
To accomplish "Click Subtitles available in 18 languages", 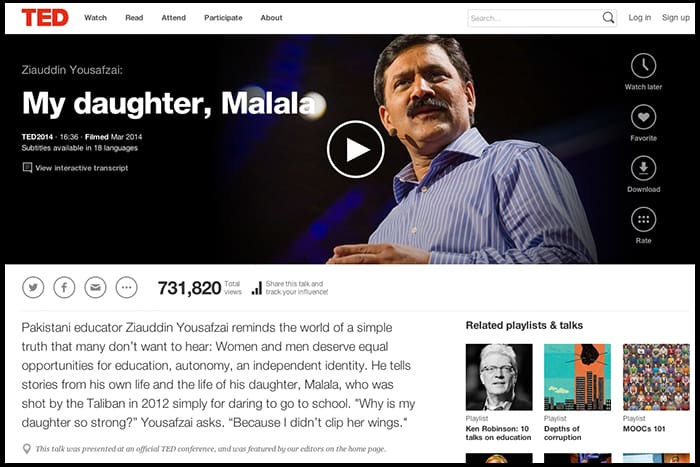I will click(79, 148).
